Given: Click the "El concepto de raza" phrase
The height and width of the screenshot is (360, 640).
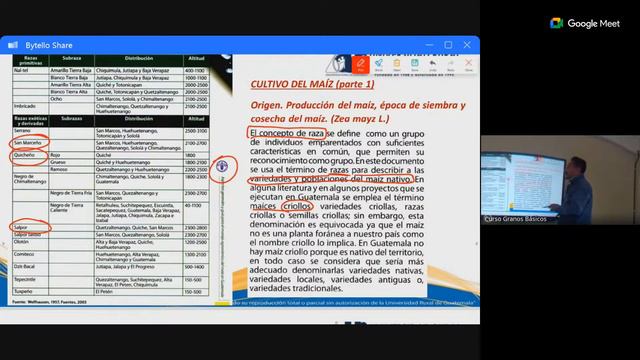Looking at the screenshot, I should (287, 133).
